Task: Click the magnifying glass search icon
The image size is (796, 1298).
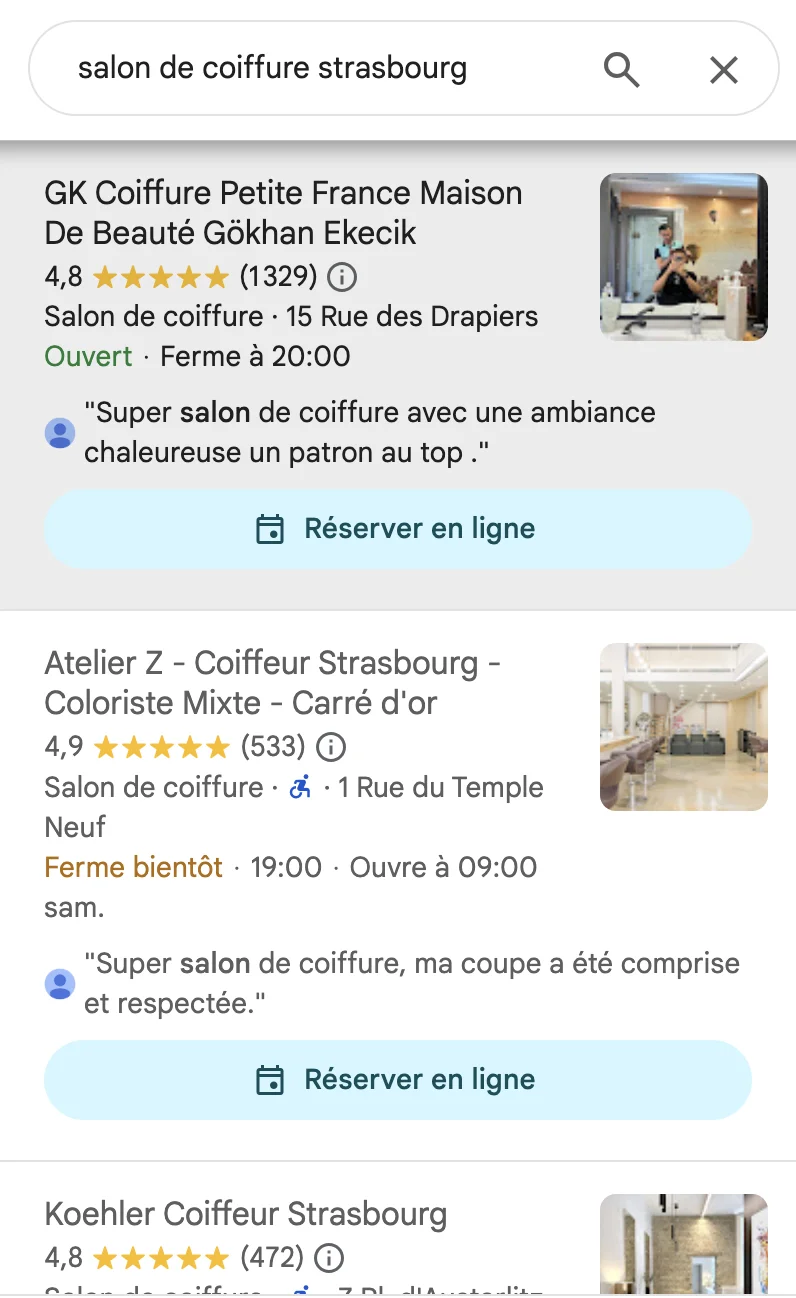Action: pos(621,70)
